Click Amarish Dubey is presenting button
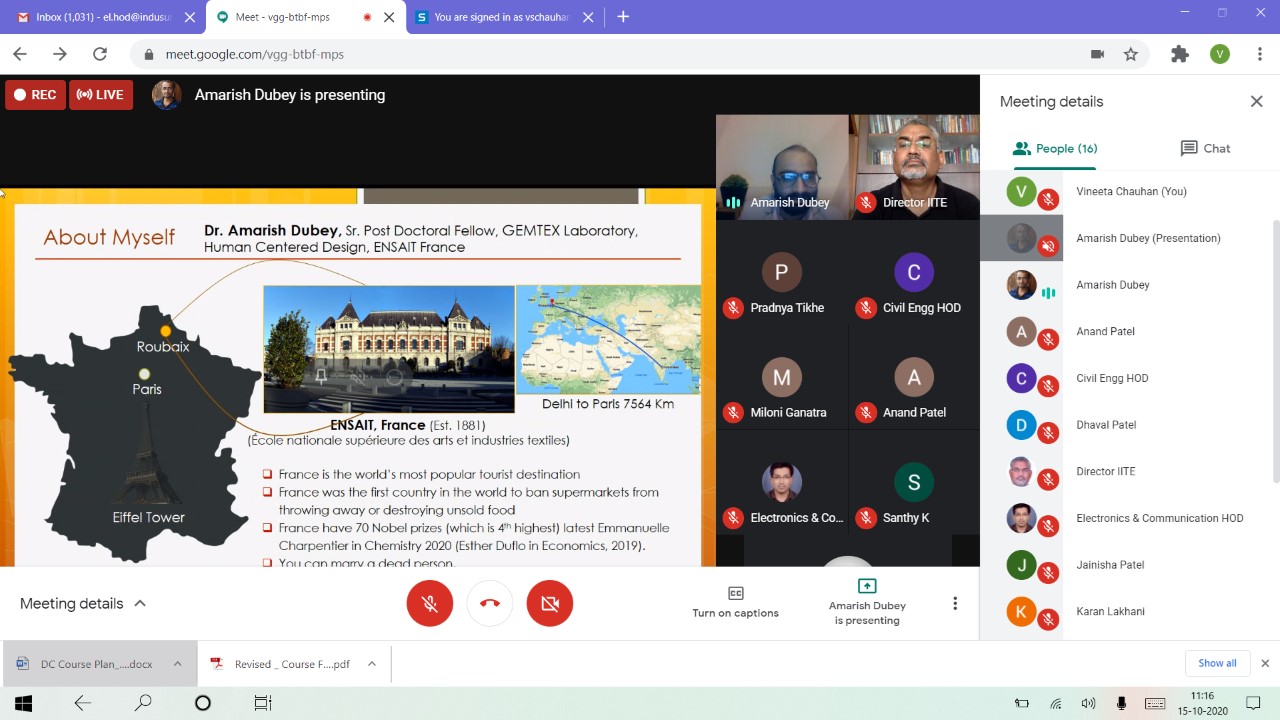The image size is (1280, 720). coord(867,602)
